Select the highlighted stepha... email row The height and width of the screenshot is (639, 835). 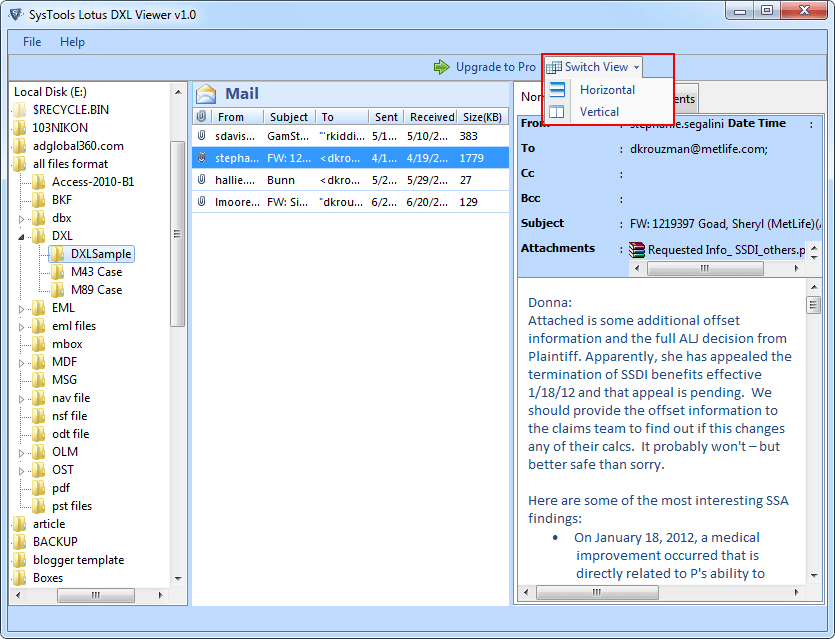point(350,158)
